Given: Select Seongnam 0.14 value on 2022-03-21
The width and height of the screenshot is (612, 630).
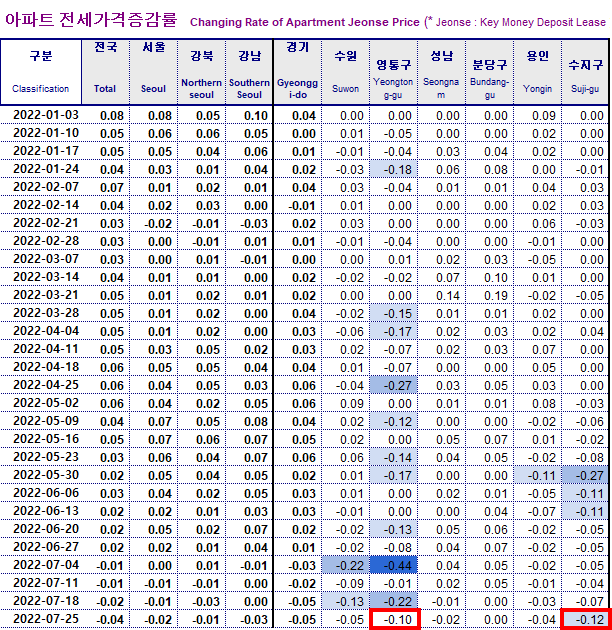Looking at the screenshot, I should click(x=441, y=295).
